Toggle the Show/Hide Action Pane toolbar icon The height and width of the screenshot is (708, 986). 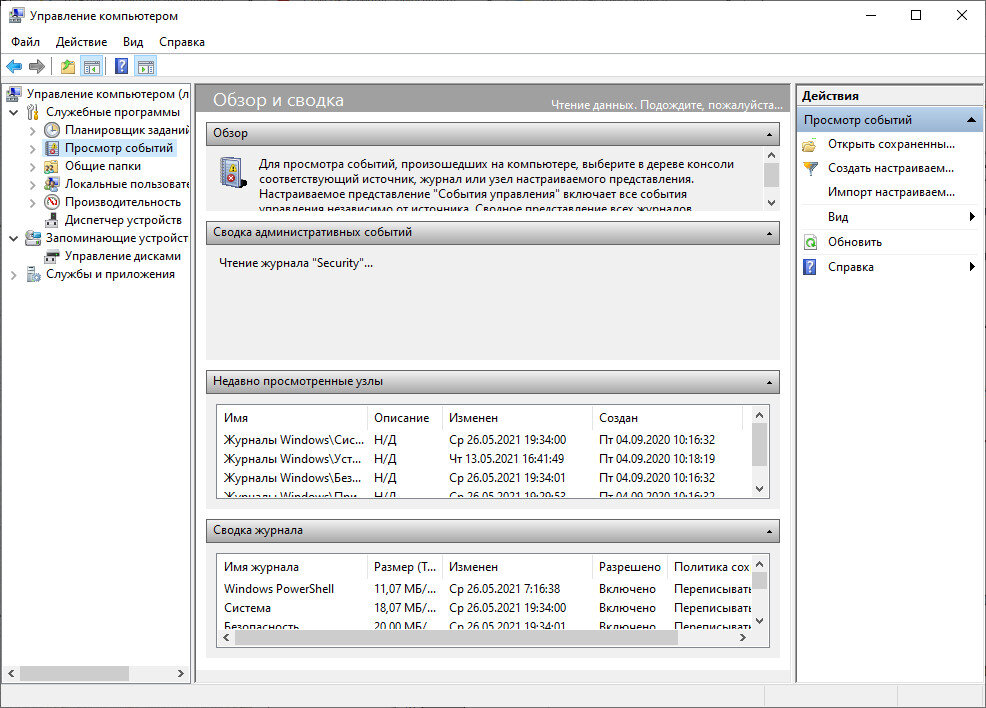[146, 66]
